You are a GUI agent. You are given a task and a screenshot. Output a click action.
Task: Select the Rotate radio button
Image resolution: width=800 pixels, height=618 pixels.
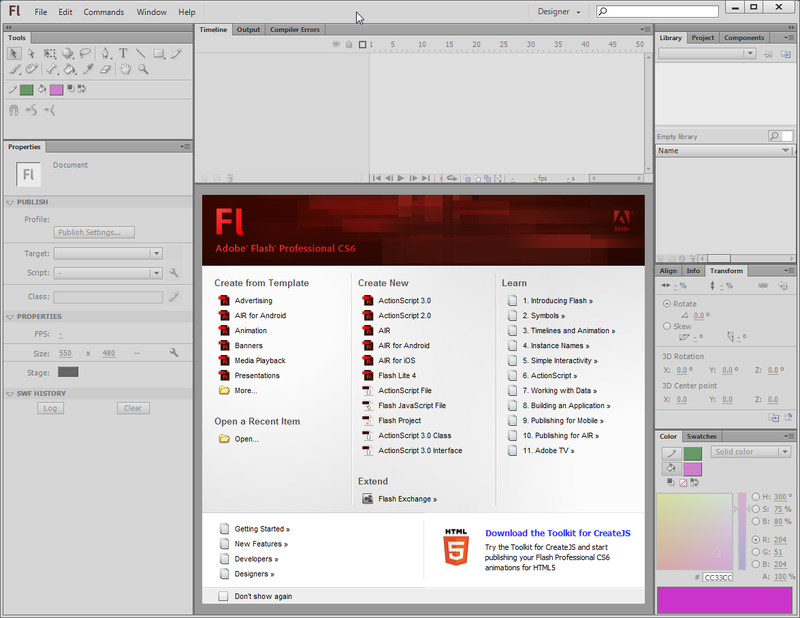(668, 304)
